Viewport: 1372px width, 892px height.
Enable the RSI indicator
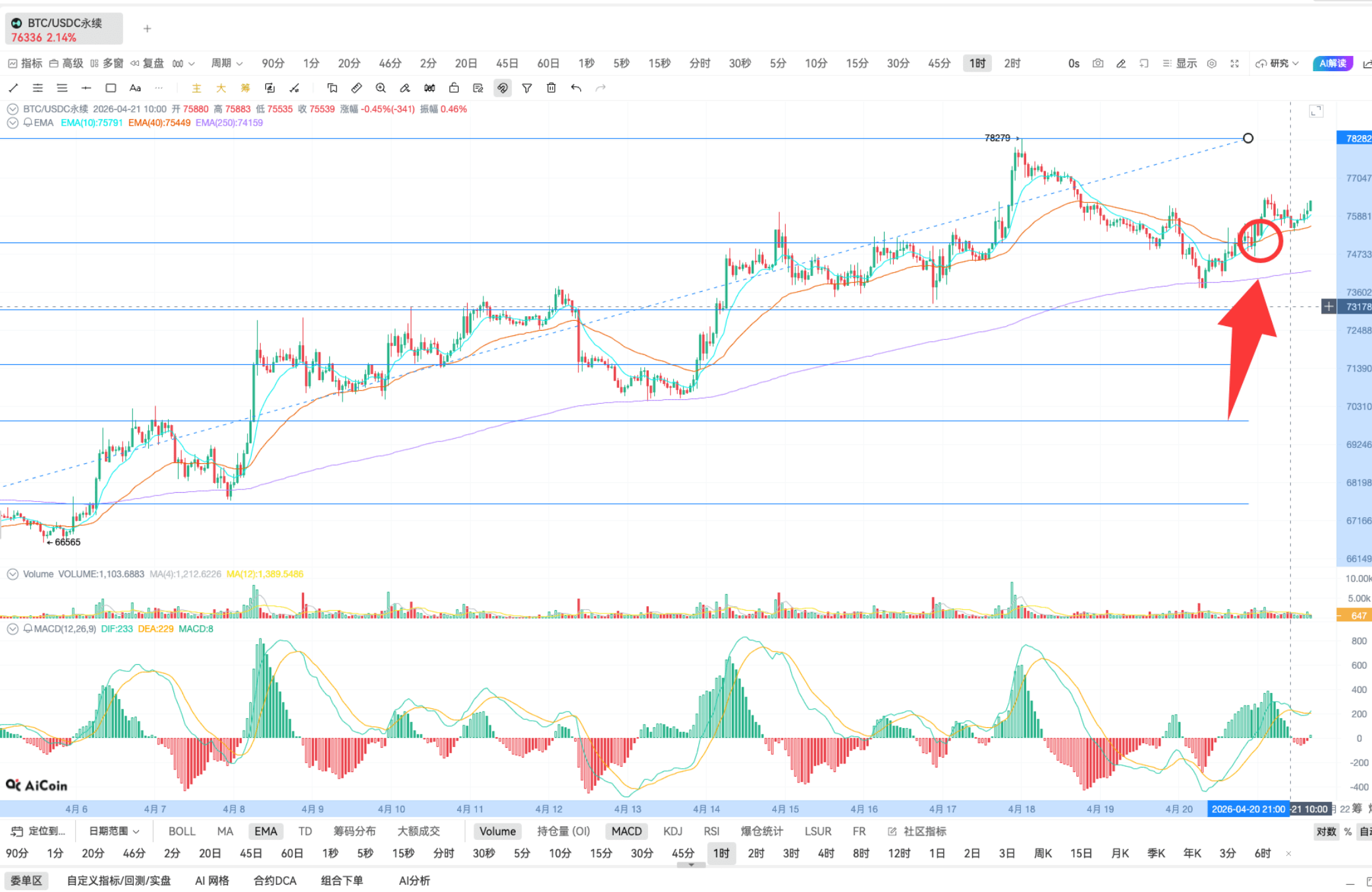point(712,831)
